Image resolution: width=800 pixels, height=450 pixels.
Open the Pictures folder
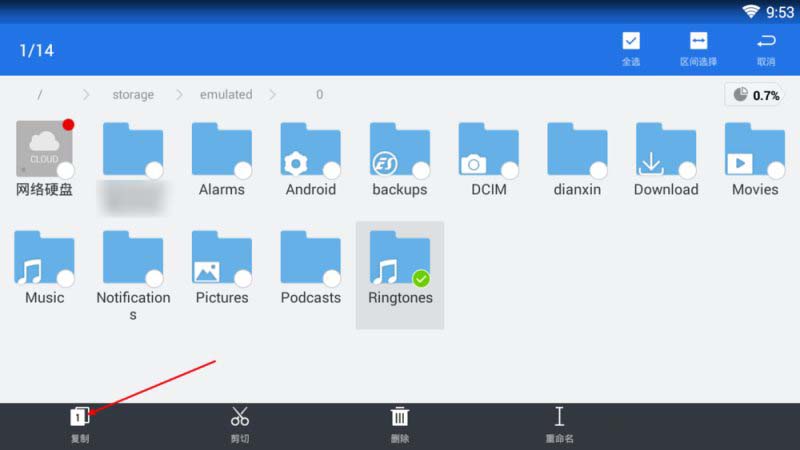[221, 257]
